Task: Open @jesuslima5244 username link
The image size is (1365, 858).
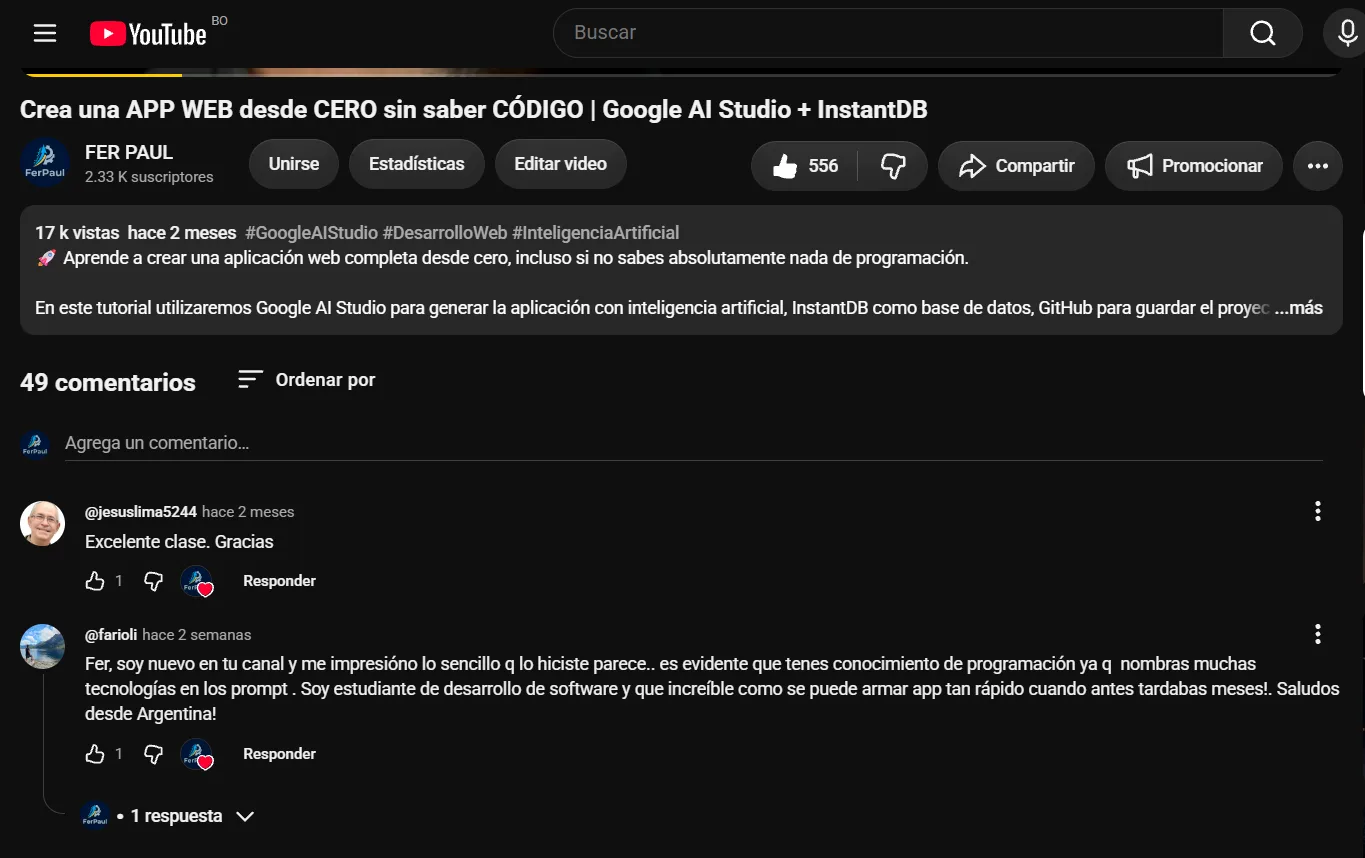Action: pos(141,512)
